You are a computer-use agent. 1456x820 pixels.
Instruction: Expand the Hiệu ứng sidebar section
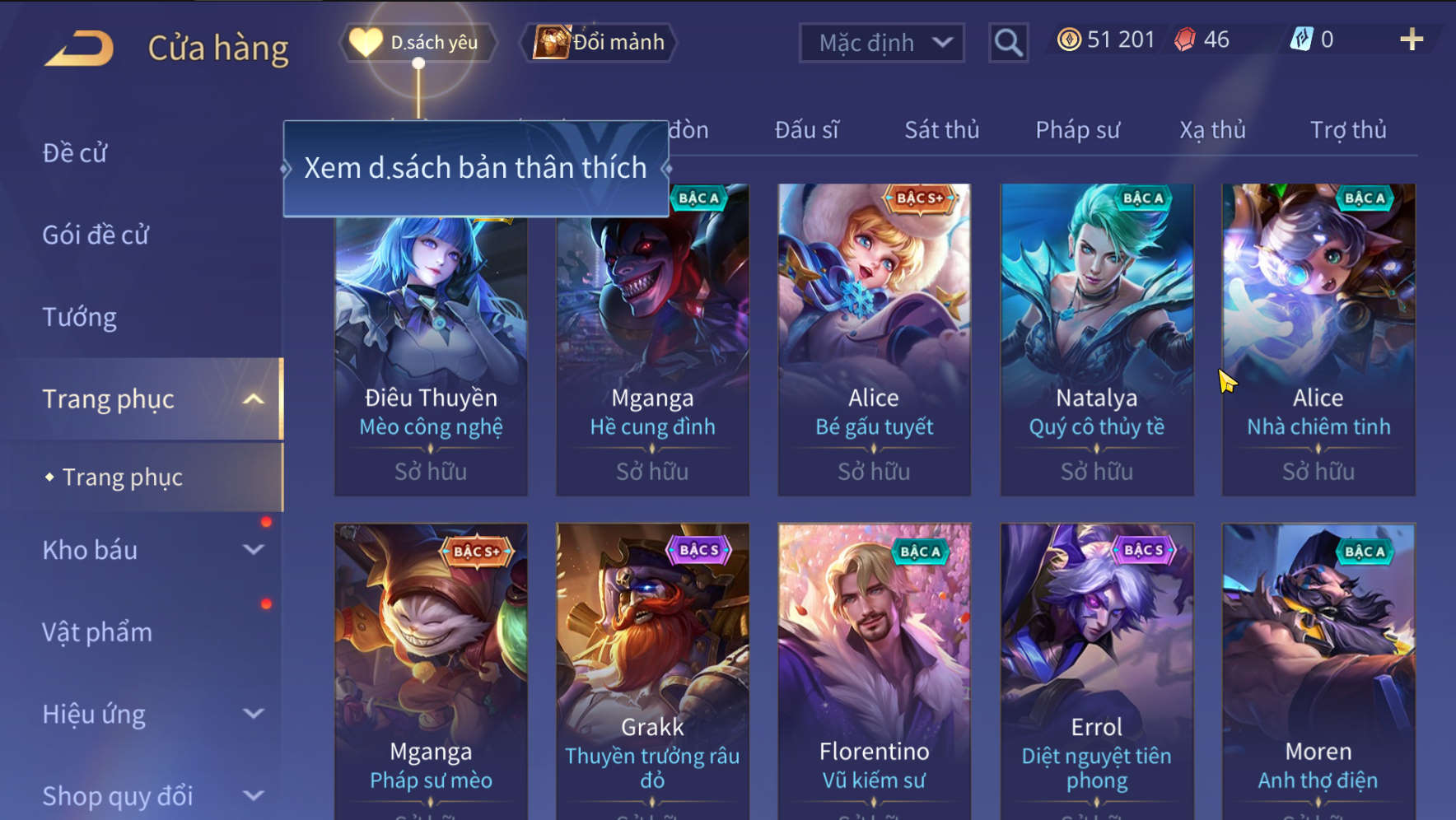click(x=254, y=713)
